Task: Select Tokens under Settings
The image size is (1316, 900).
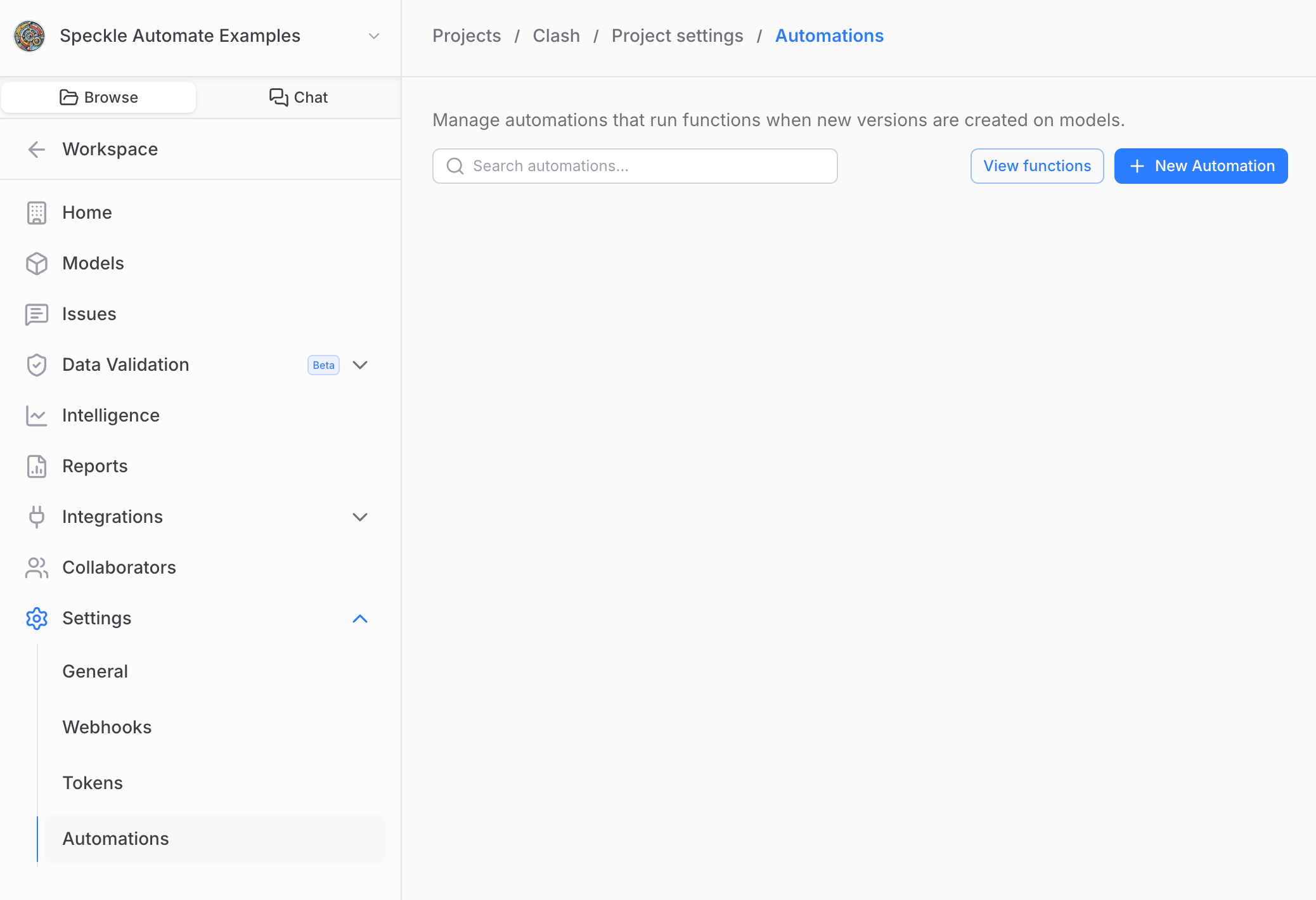Action: pos(93,783)
